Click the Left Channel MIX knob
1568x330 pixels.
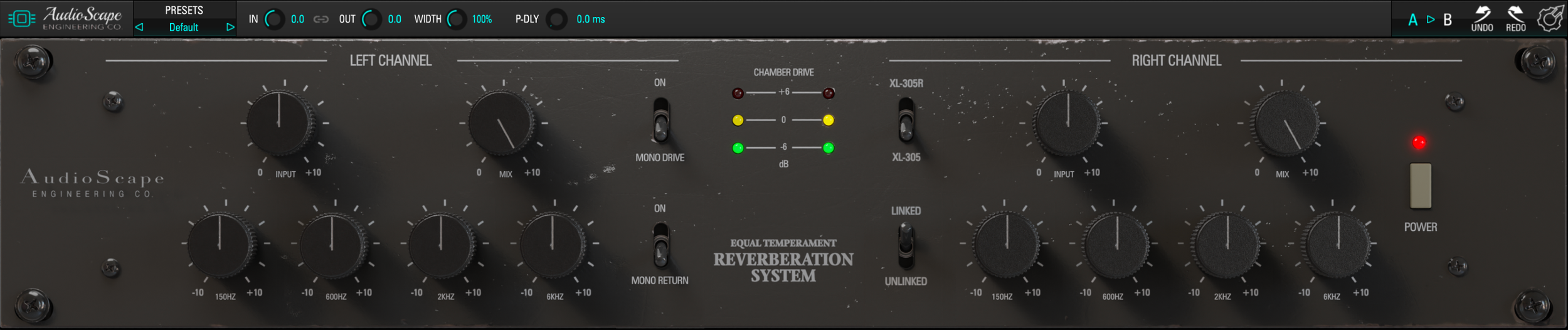click(502, 123)
